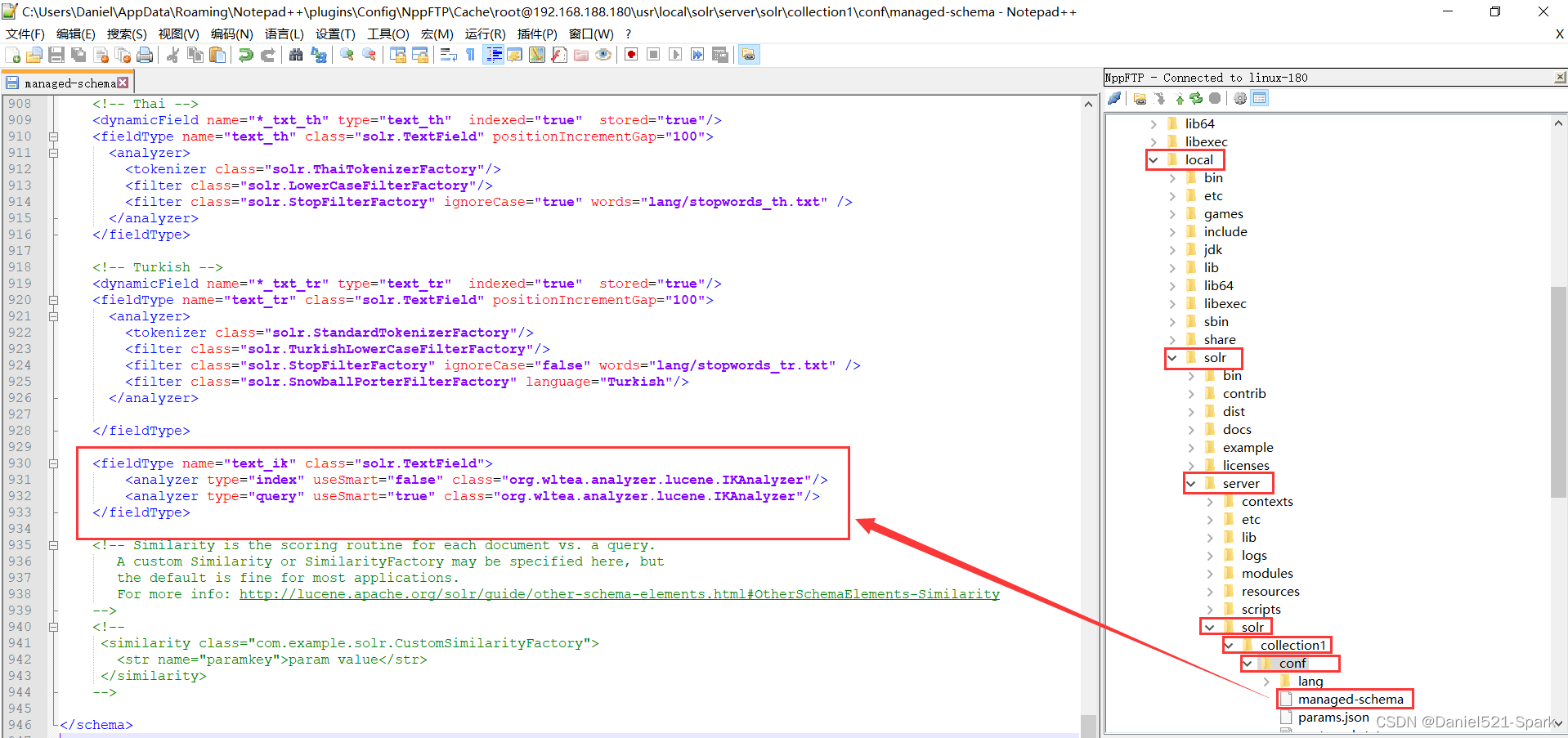Print the document using printer icon

coord(145,55)
